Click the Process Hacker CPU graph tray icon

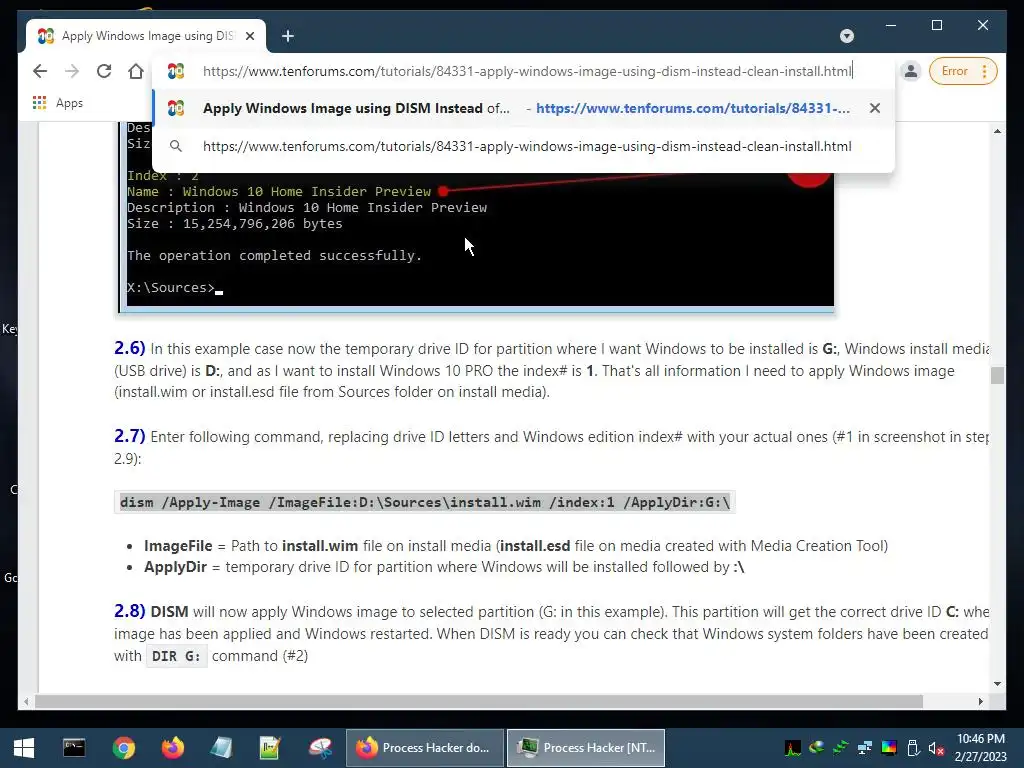pos(793,748)
